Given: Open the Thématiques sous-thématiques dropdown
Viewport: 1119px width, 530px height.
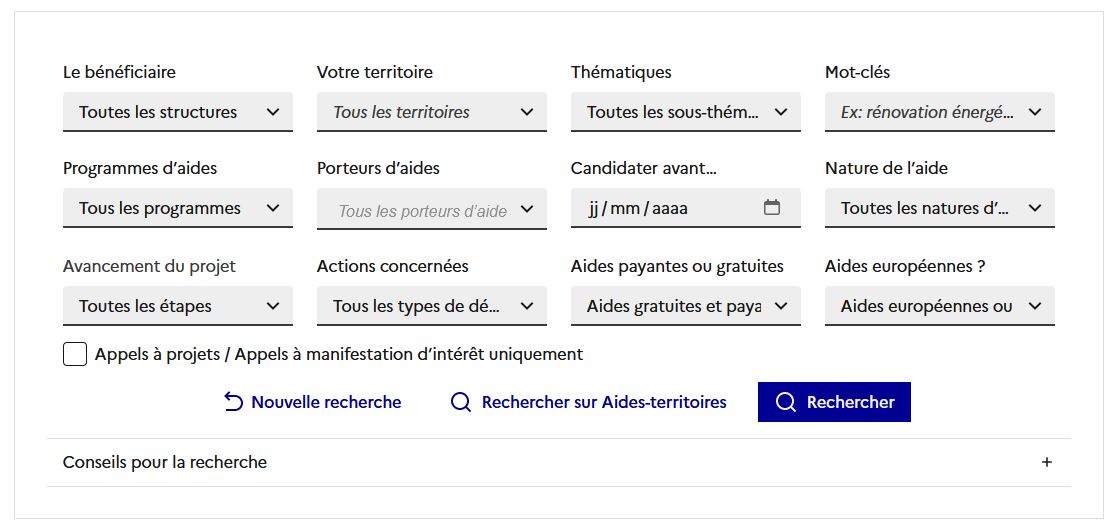Looking at the screenshot, I should 686,112.
